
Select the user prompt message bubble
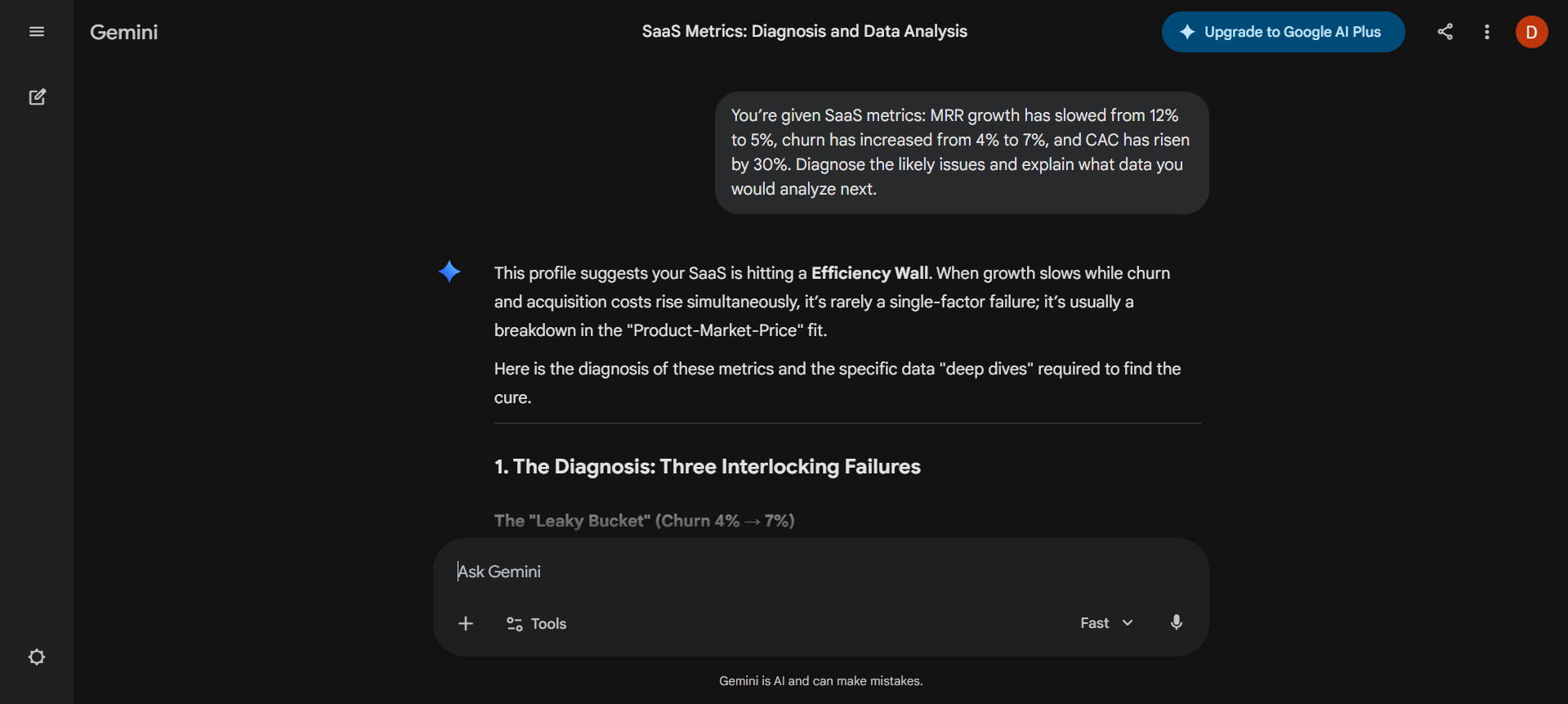(961, 152)
